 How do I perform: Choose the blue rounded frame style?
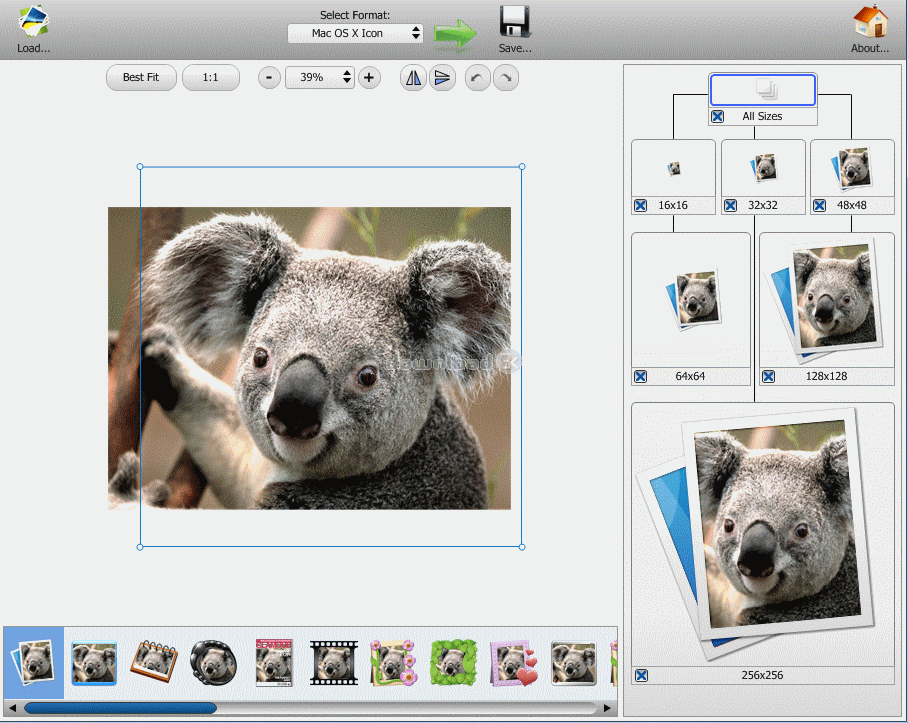(94, 663)
